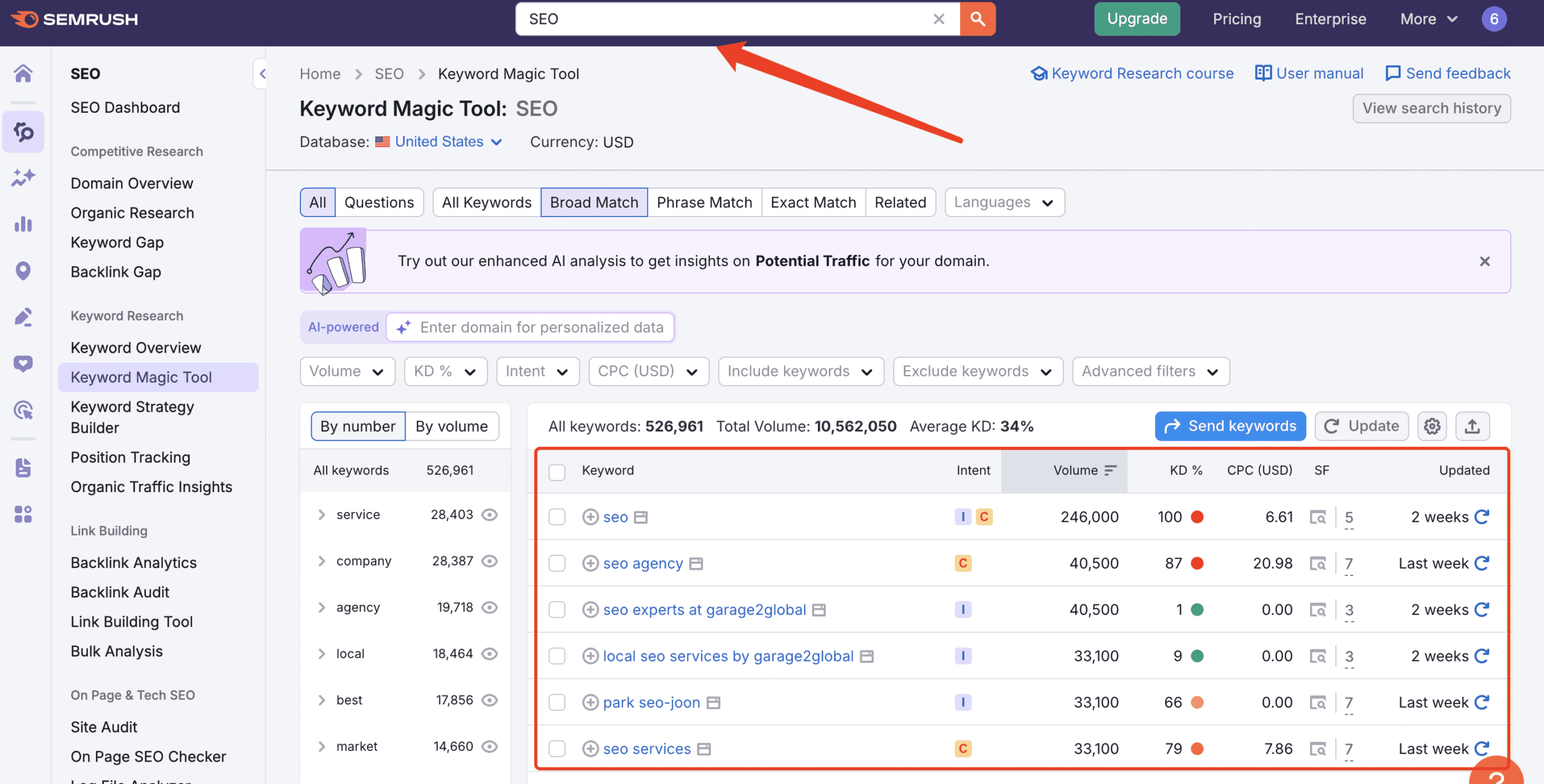1544x784 pixels.
Task: Clear the search field with X icon
Action: (938, 19)
